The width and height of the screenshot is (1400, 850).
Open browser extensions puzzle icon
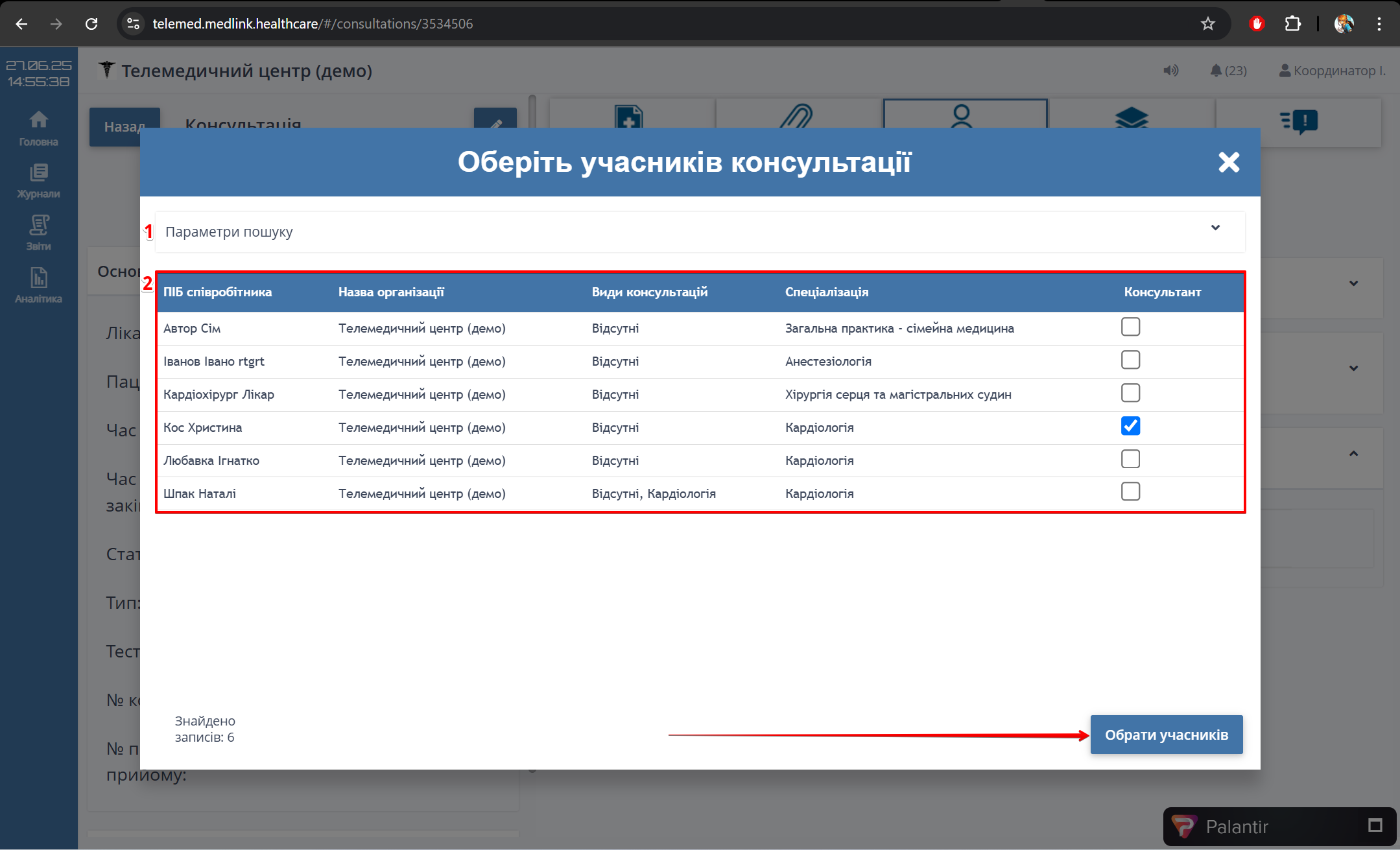[x=1292, y=24]
